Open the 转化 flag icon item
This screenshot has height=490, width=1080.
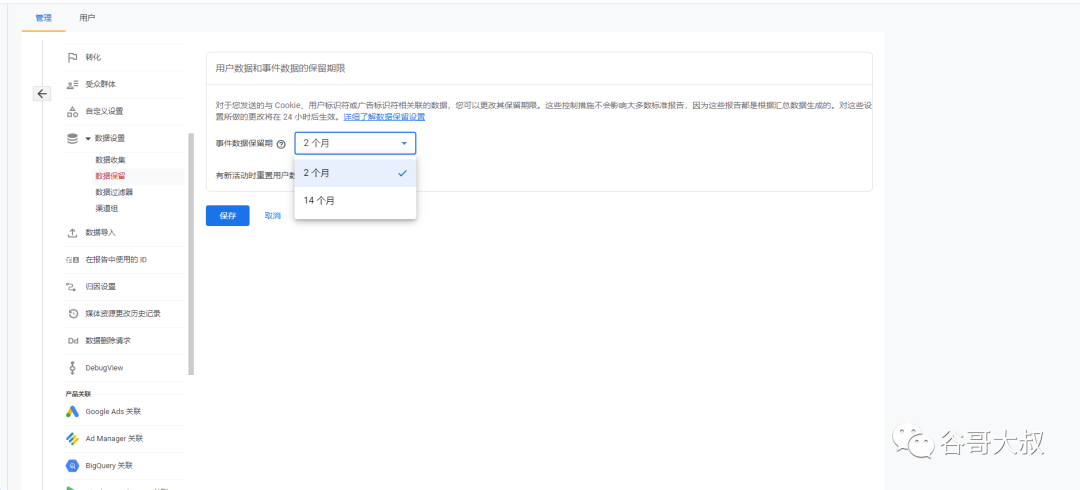coord(72,57)
